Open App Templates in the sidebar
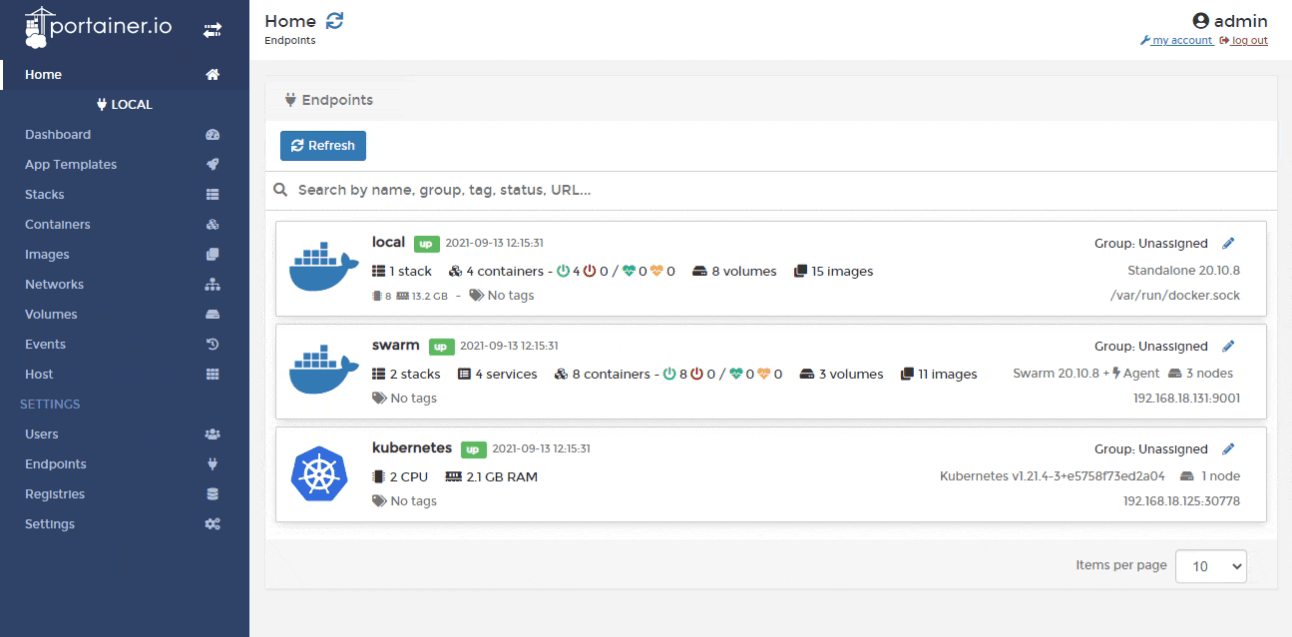Screen dimensions: 1292x637 click(x=71, y=165)
